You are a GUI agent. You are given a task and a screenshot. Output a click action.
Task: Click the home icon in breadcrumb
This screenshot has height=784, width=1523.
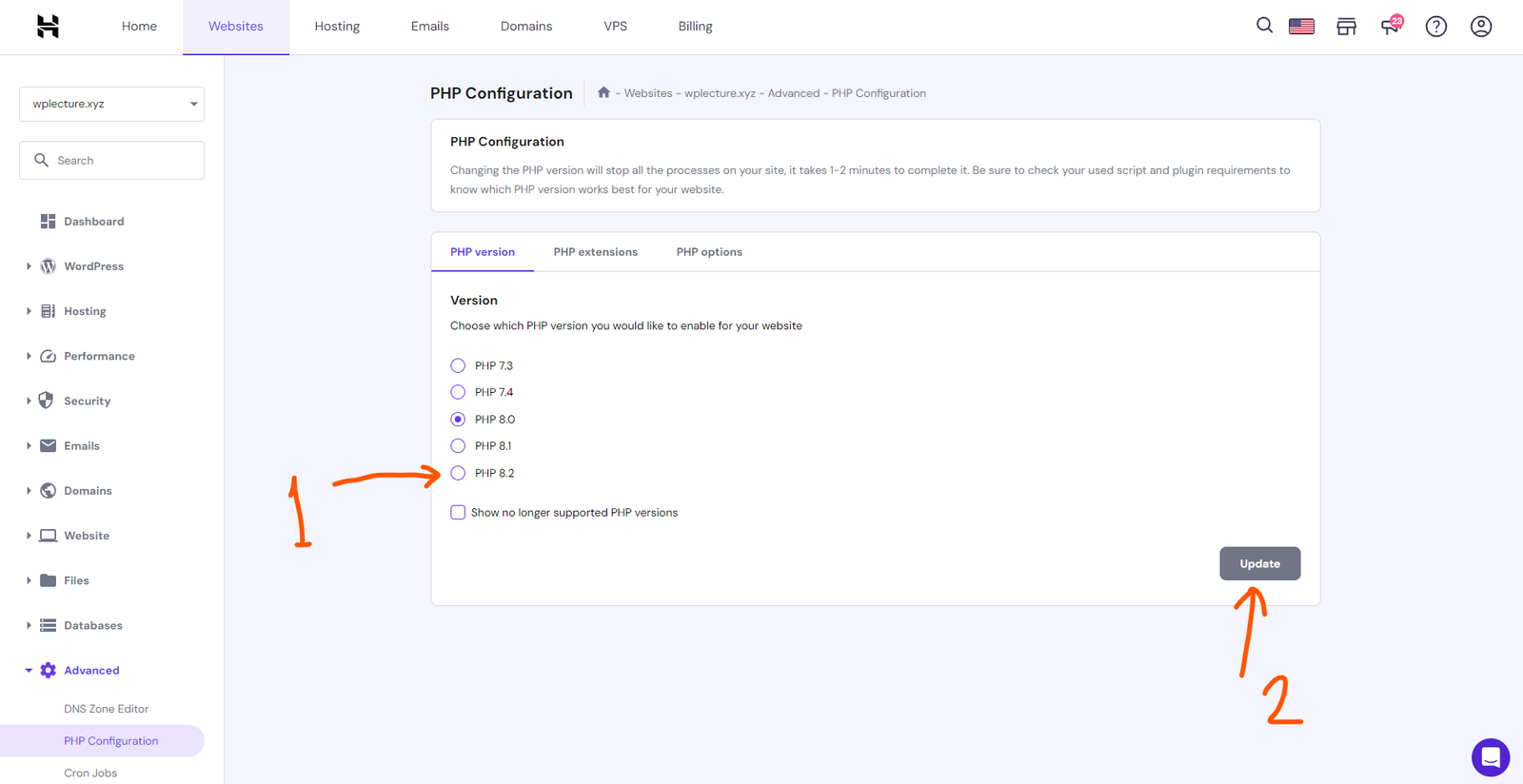point(603,92)
